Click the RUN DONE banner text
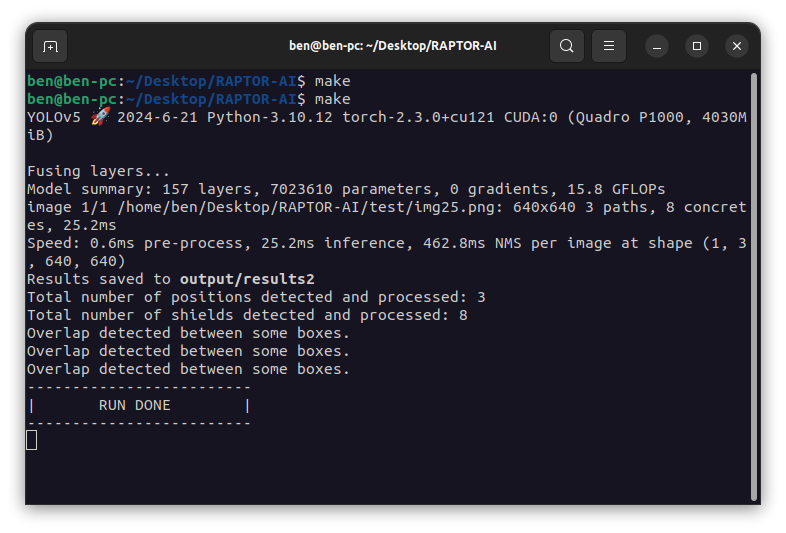Image resolution: width=786 pixels, height=533 pixels. pos(135,405)
